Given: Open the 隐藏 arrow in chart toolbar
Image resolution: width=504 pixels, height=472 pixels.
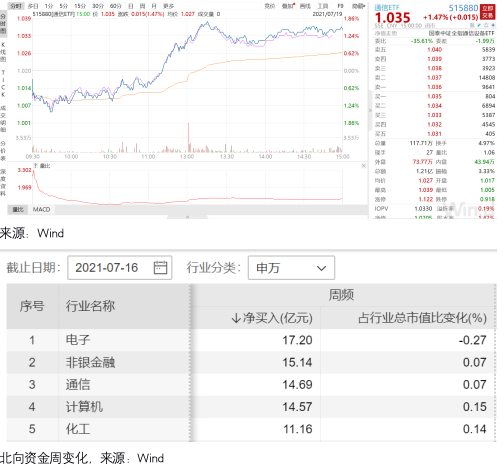Looking at the screenshot, I should point(358,6).
